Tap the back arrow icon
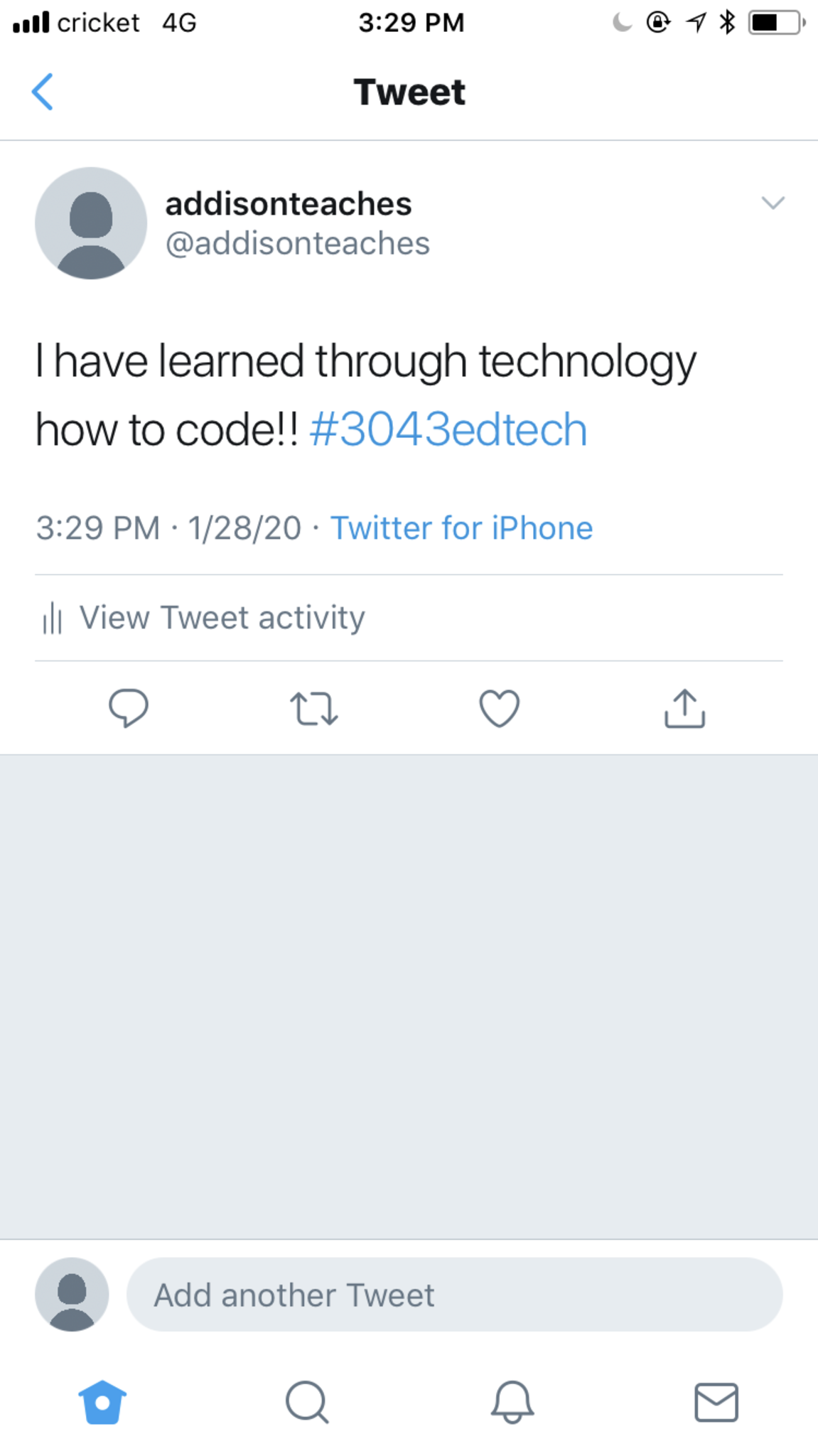The height and width of the screenshot is (1456, 818). pos(43,92)
